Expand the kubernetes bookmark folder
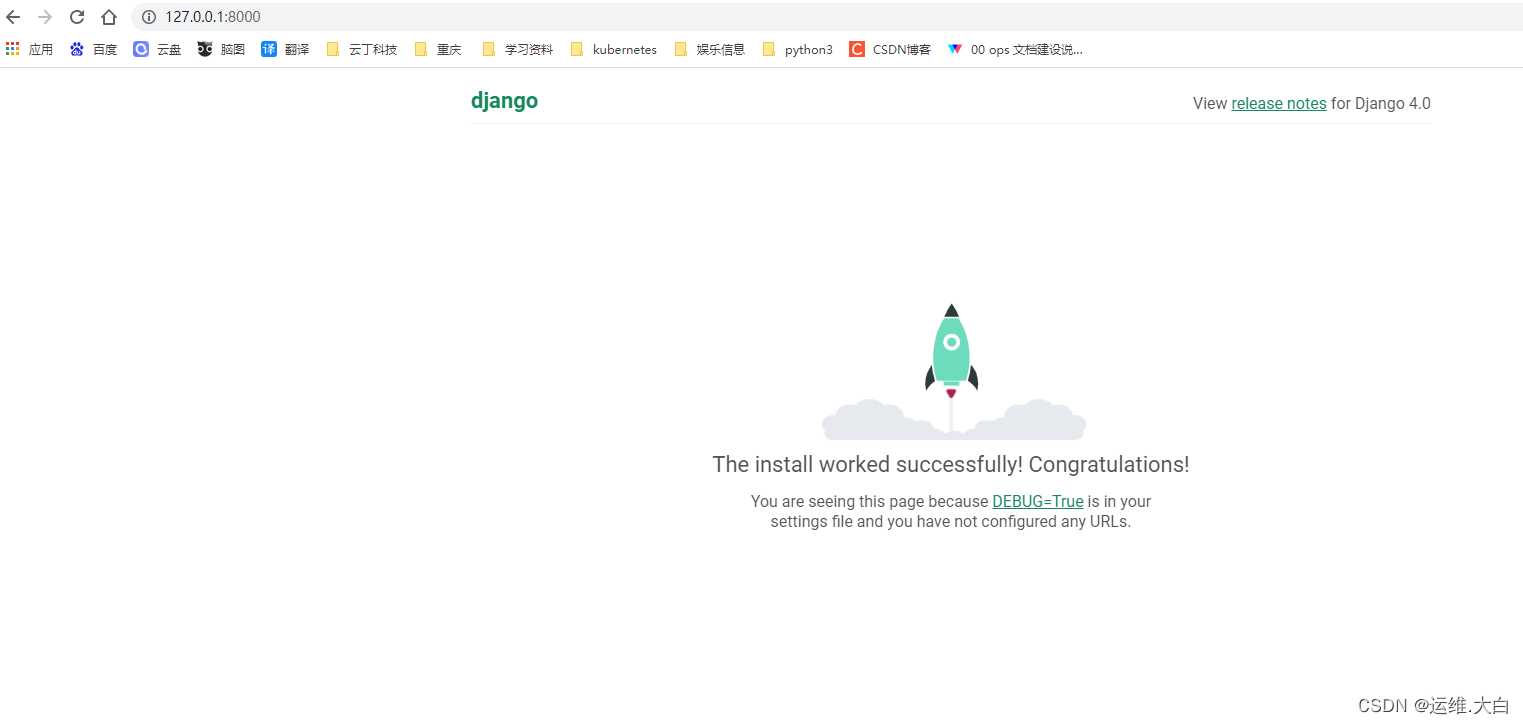 tap(614, 49)
